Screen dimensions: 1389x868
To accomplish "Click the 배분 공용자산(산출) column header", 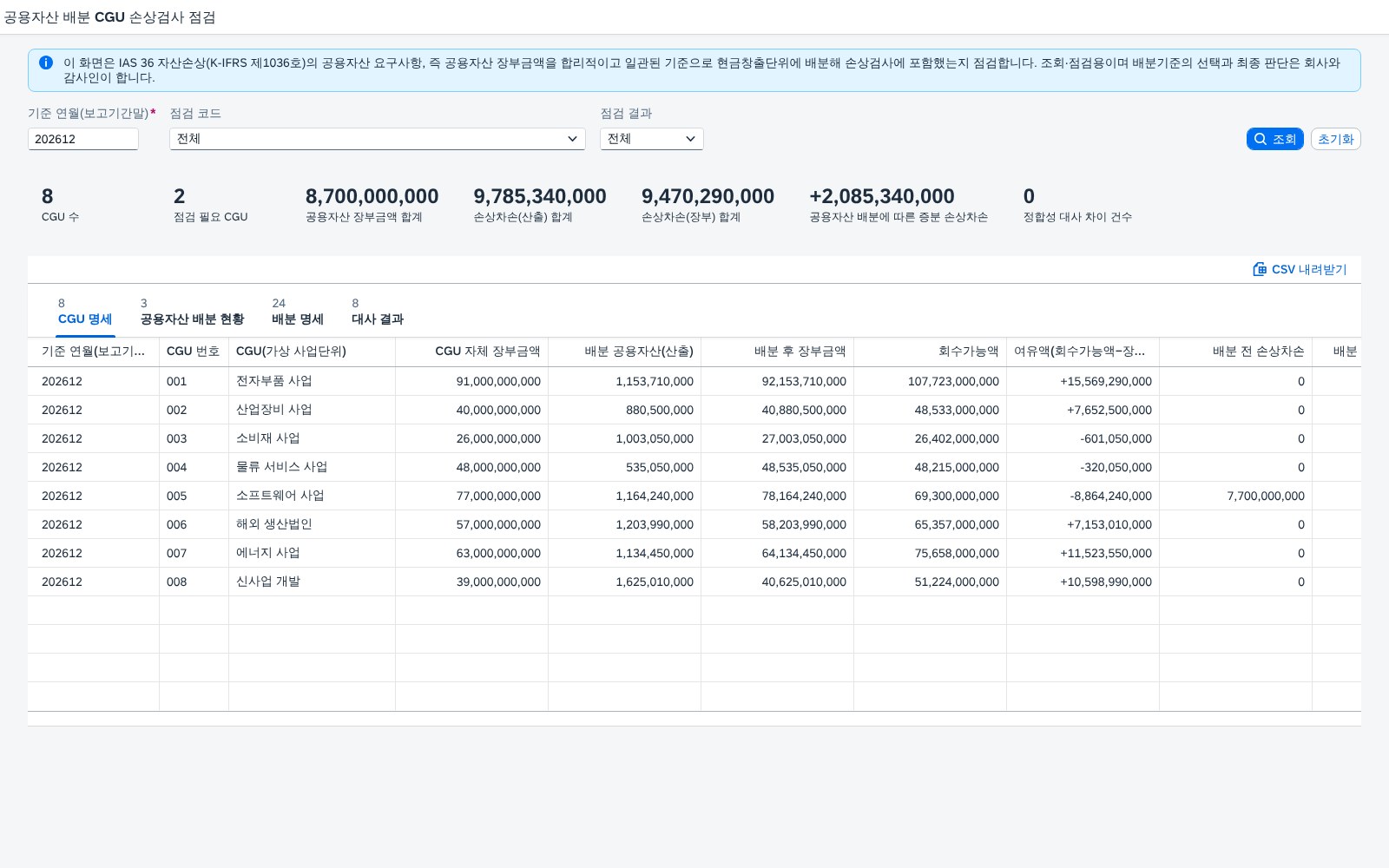I will (x=624, y=352).
